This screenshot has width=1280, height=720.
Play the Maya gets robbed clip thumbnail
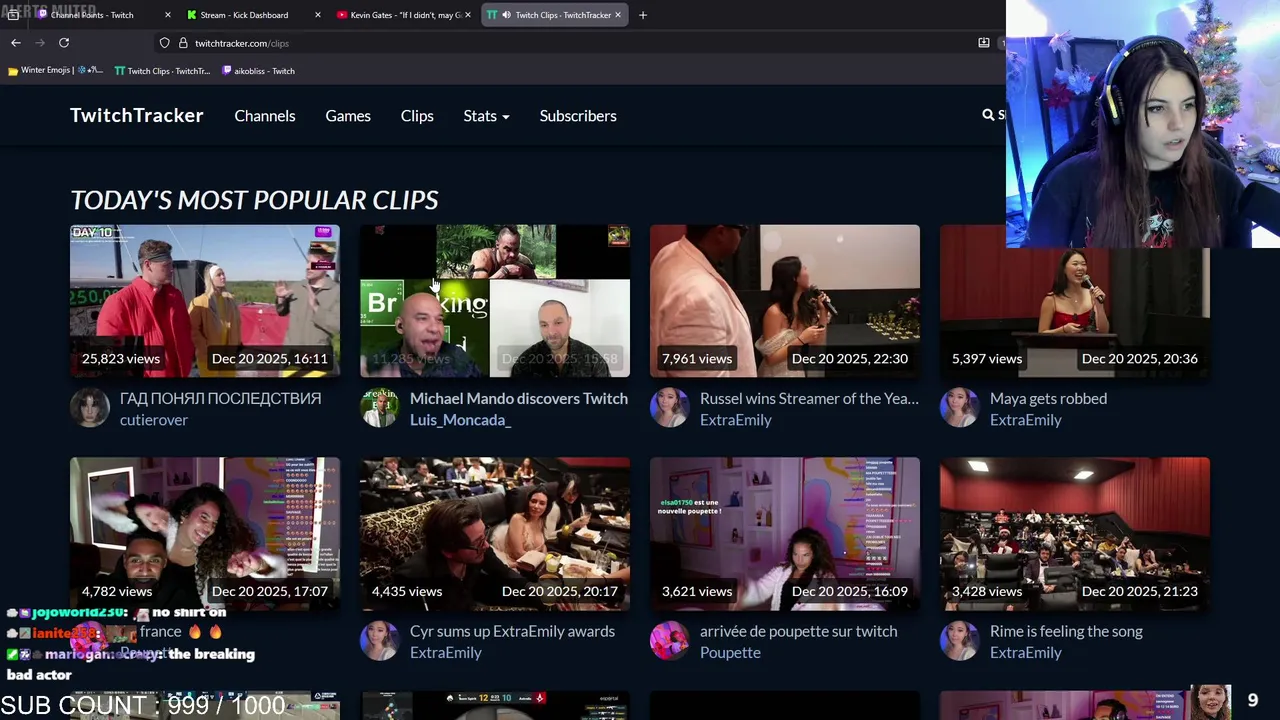click(x=1075, y=301)
